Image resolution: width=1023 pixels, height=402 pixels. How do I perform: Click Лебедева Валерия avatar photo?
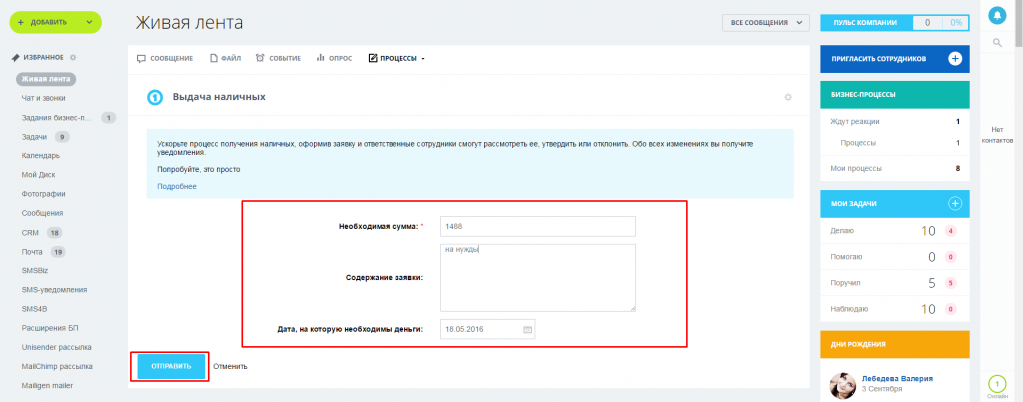click(842, 386)
